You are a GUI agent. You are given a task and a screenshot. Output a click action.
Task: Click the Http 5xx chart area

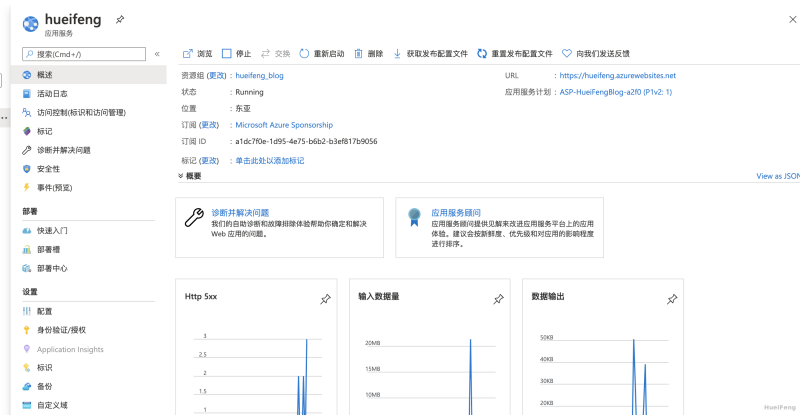(258, 375)
